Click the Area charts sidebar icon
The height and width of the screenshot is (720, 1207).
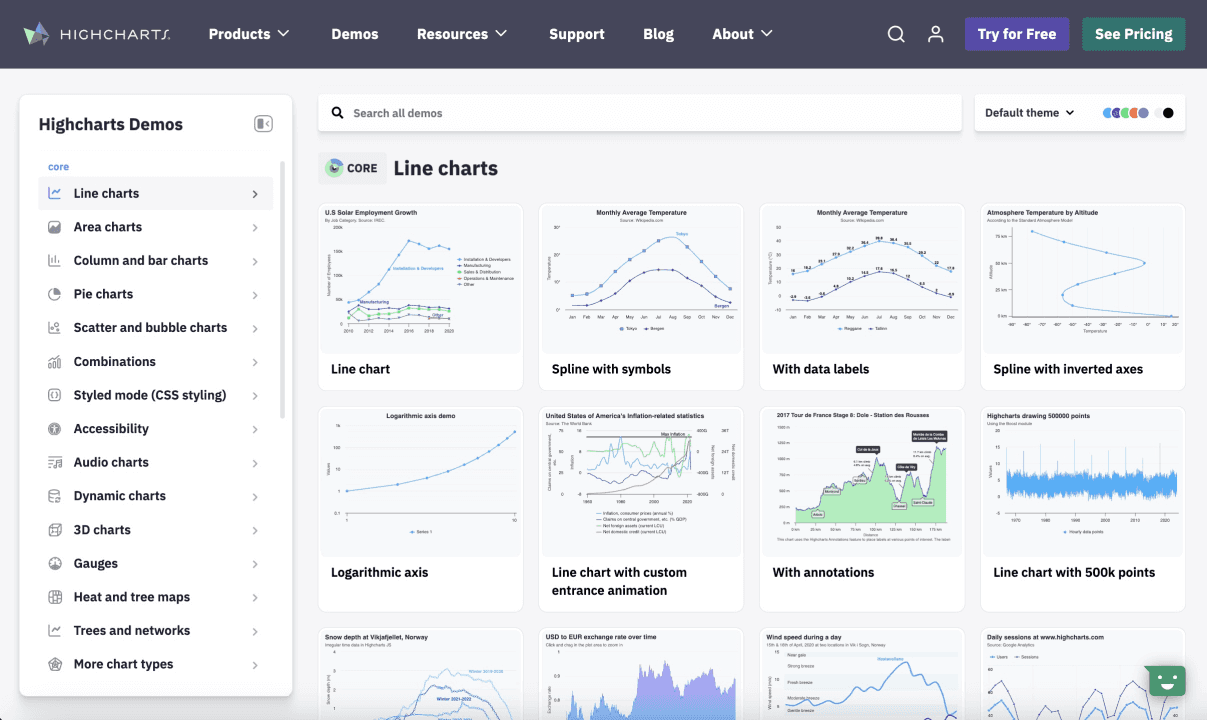55,227
